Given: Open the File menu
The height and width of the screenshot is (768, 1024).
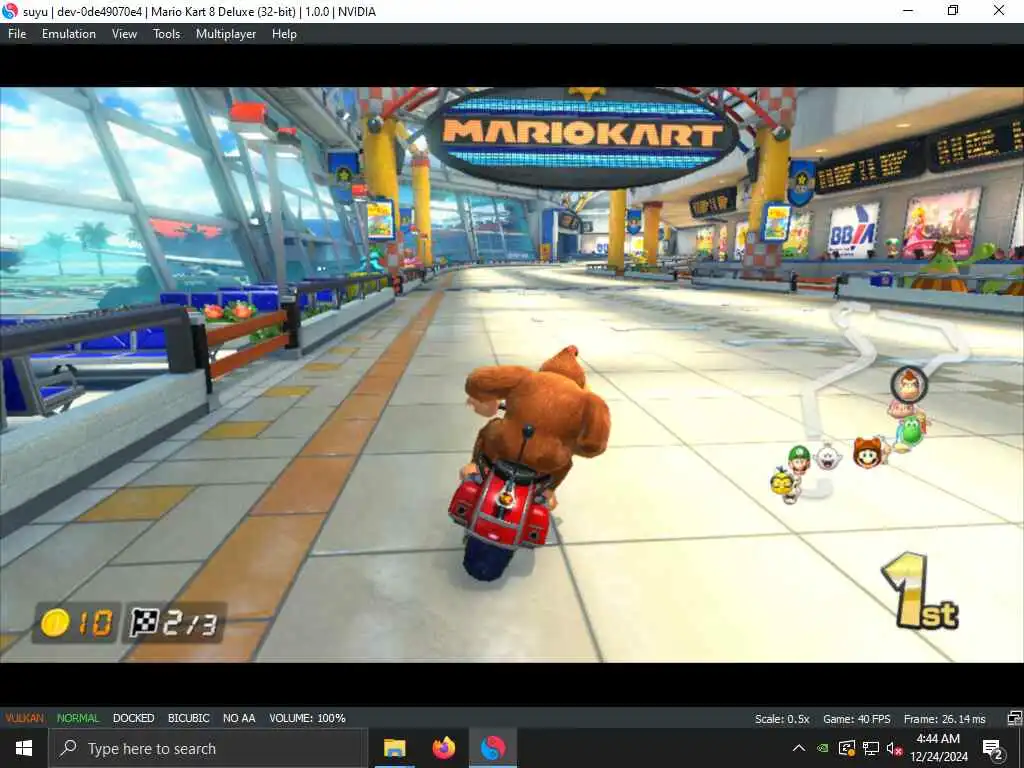Looking at the screenshot, I should [17, 34].
